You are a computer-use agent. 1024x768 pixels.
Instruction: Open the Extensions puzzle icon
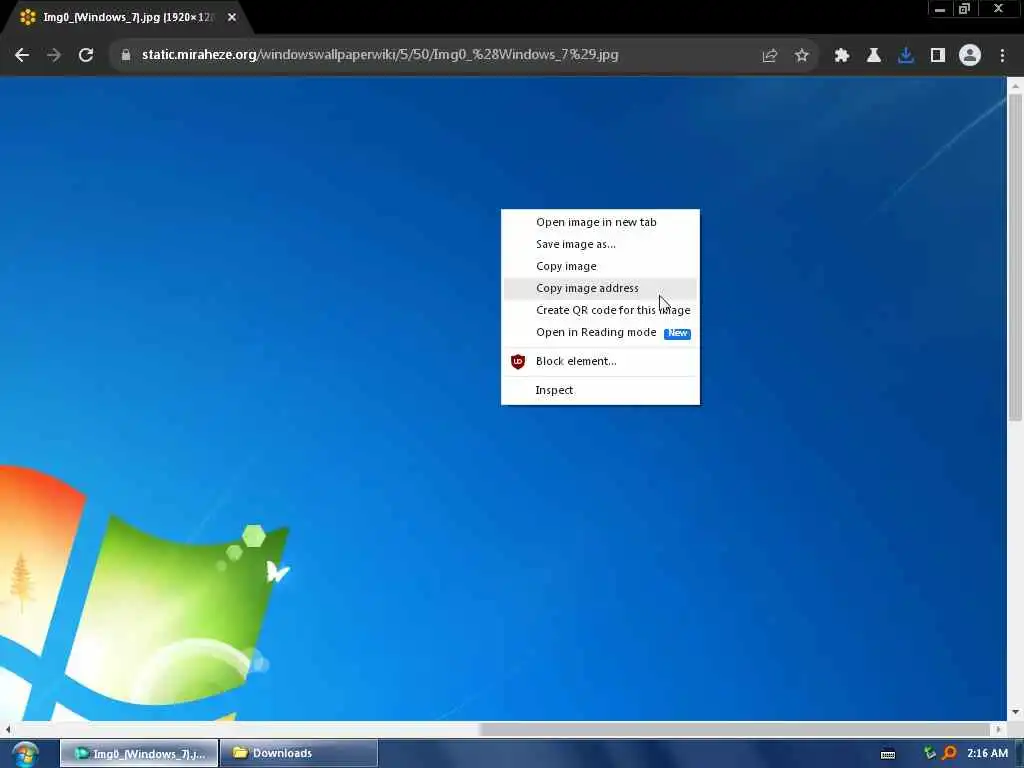(842, 56)
